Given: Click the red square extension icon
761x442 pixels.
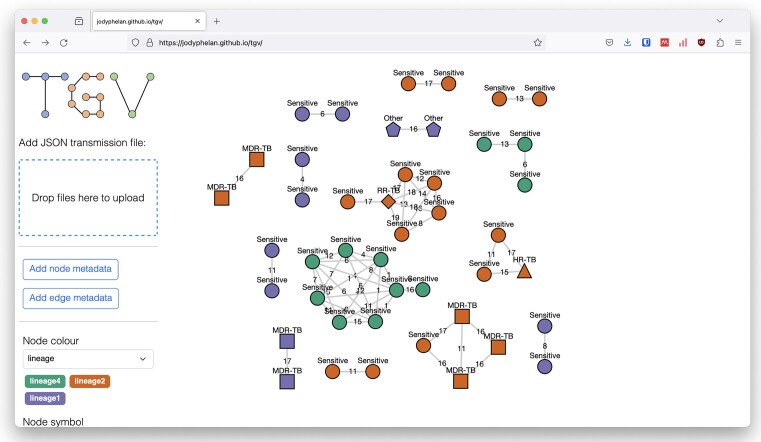Looking at the screenshot, I should 664,43.
